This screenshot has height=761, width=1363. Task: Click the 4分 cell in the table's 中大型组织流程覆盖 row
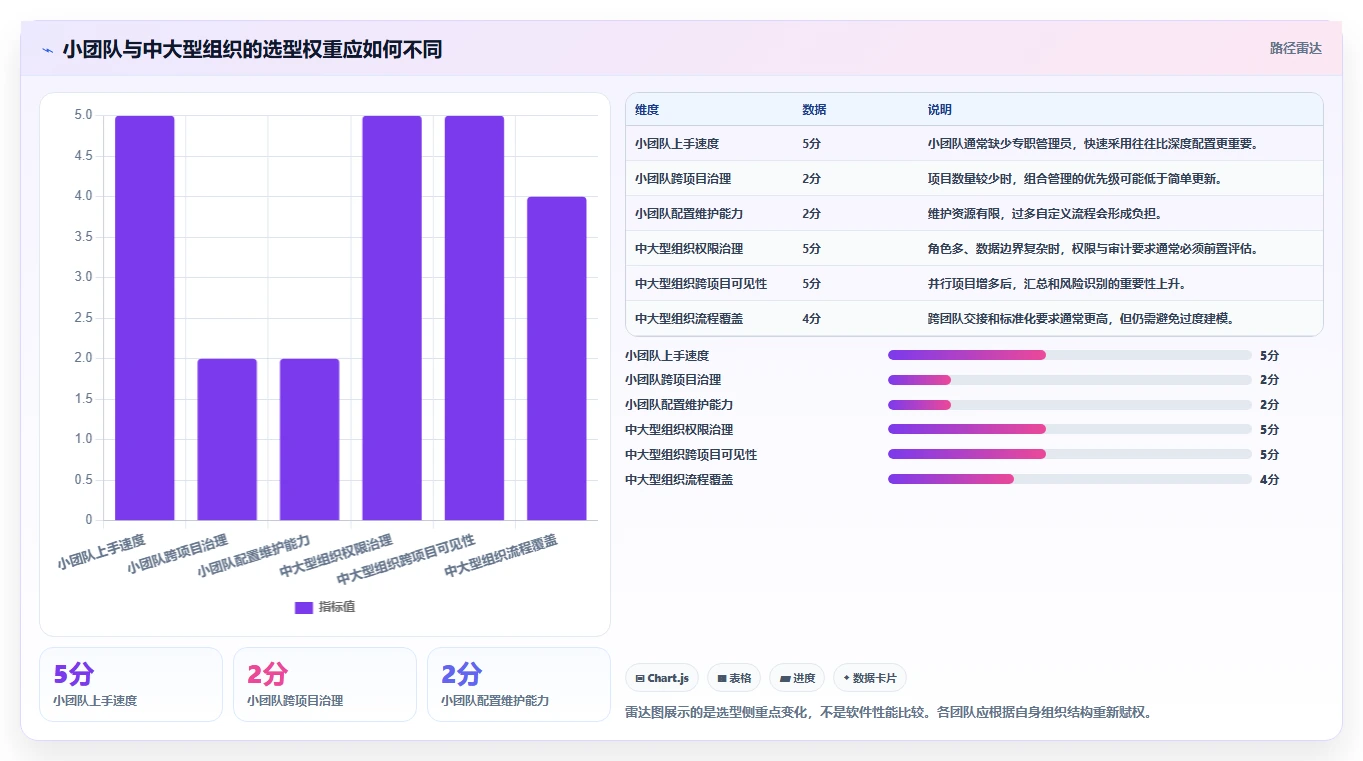point(811,318)
